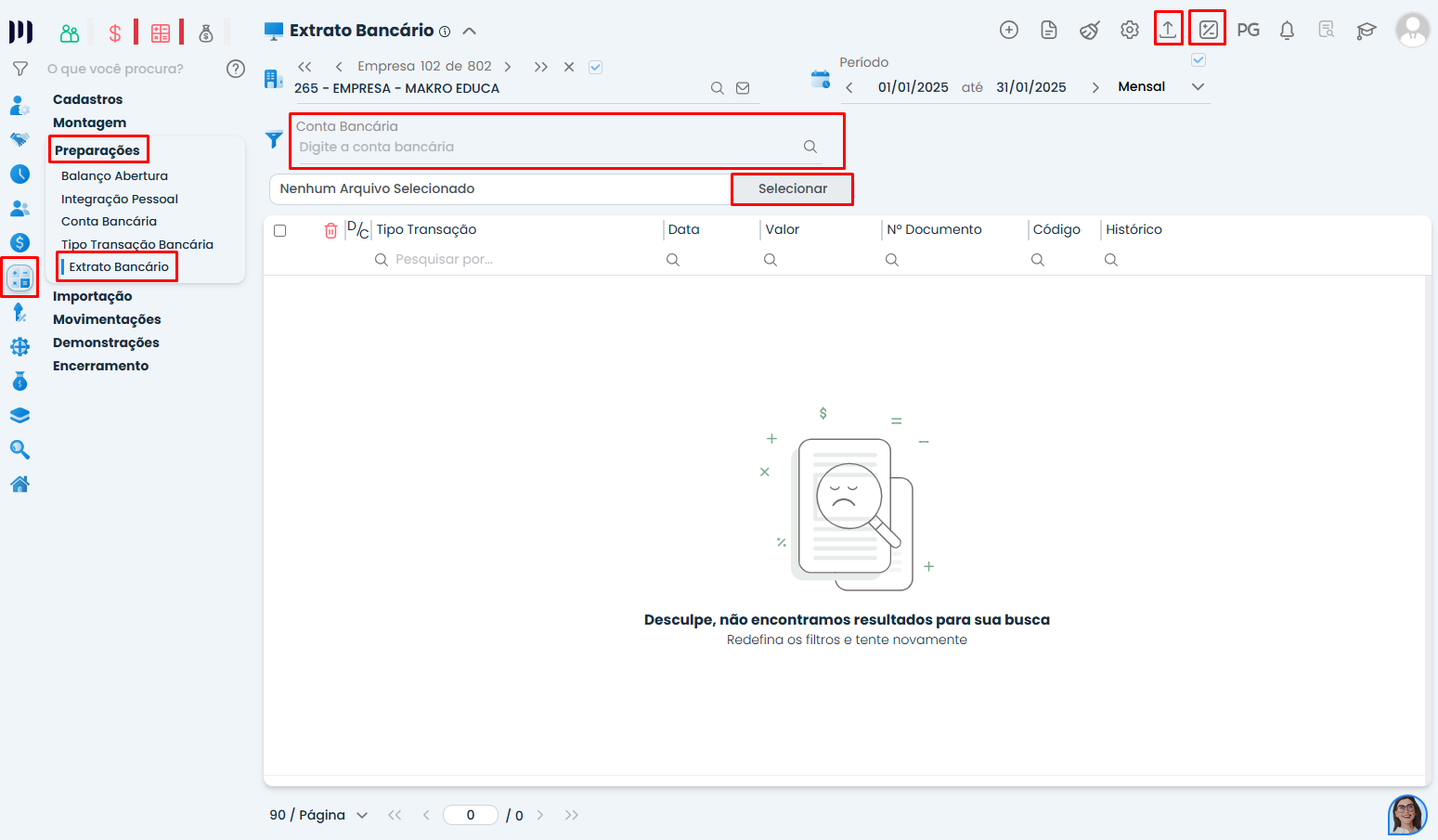1438x840 pixels.
Task: Click the broom clear toolbar icon
Action: tap(1089, 31)
